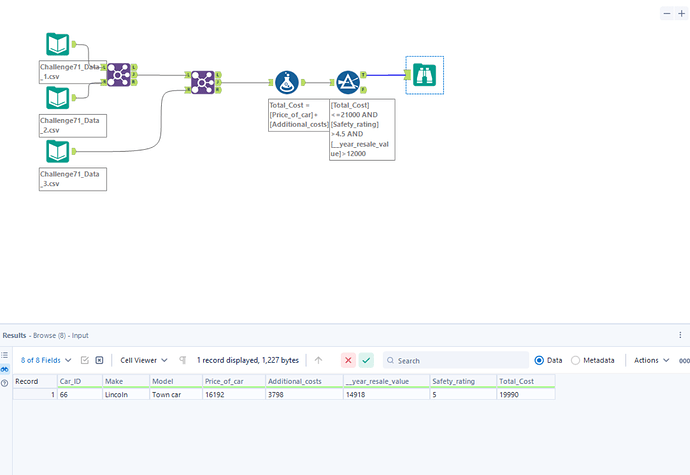Click the Filter tool True output anchor
This screenshot has height=475, width=690.
click(363, 75)
